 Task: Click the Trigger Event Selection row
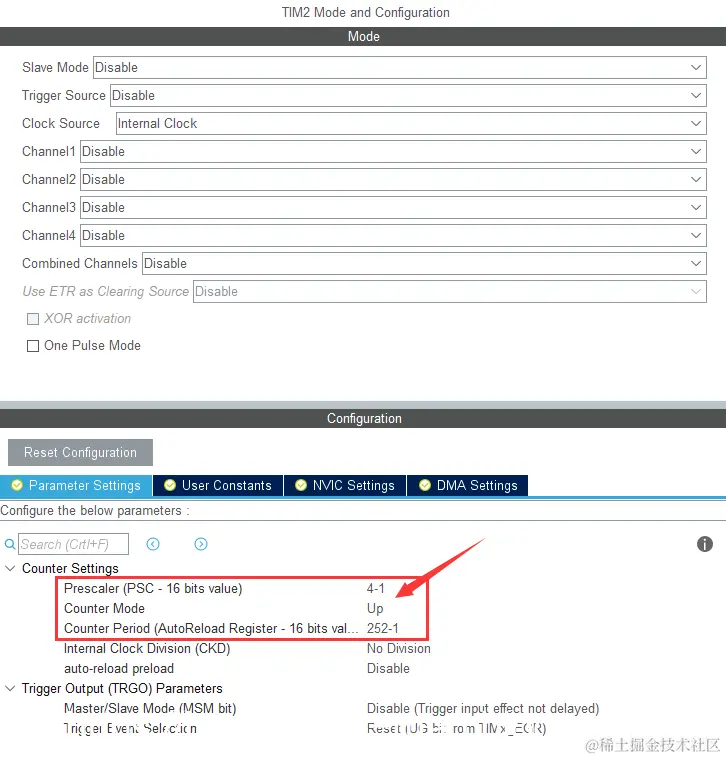coord(130,729)
